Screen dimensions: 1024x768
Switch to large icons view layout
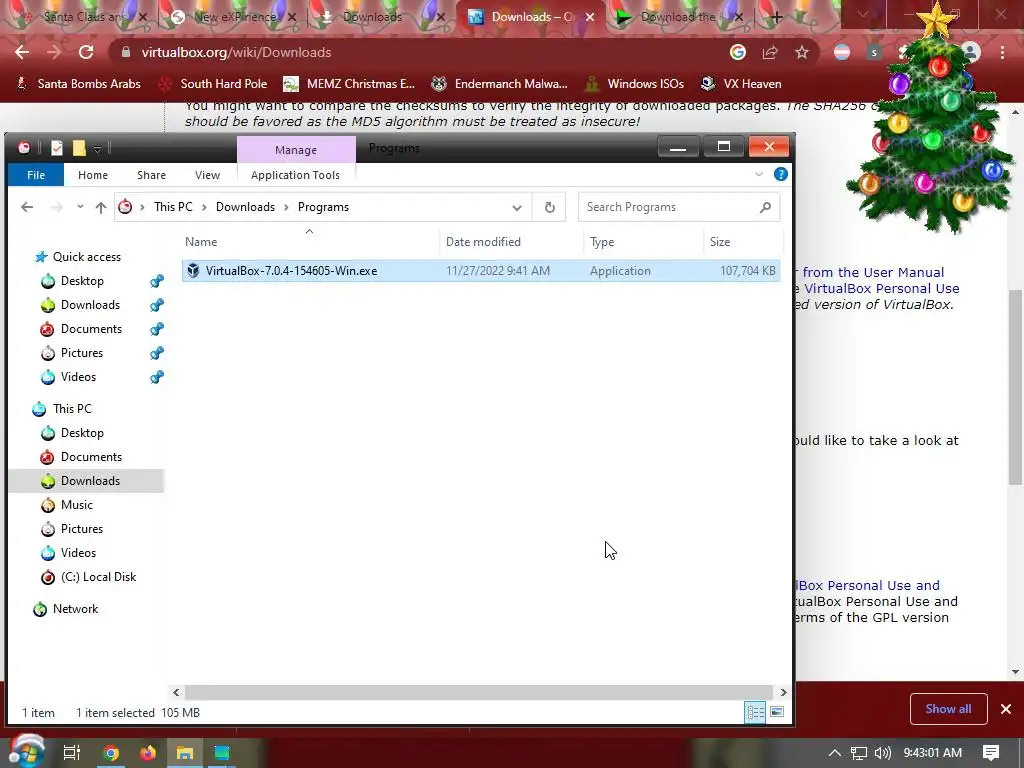[x=777, y=712]
